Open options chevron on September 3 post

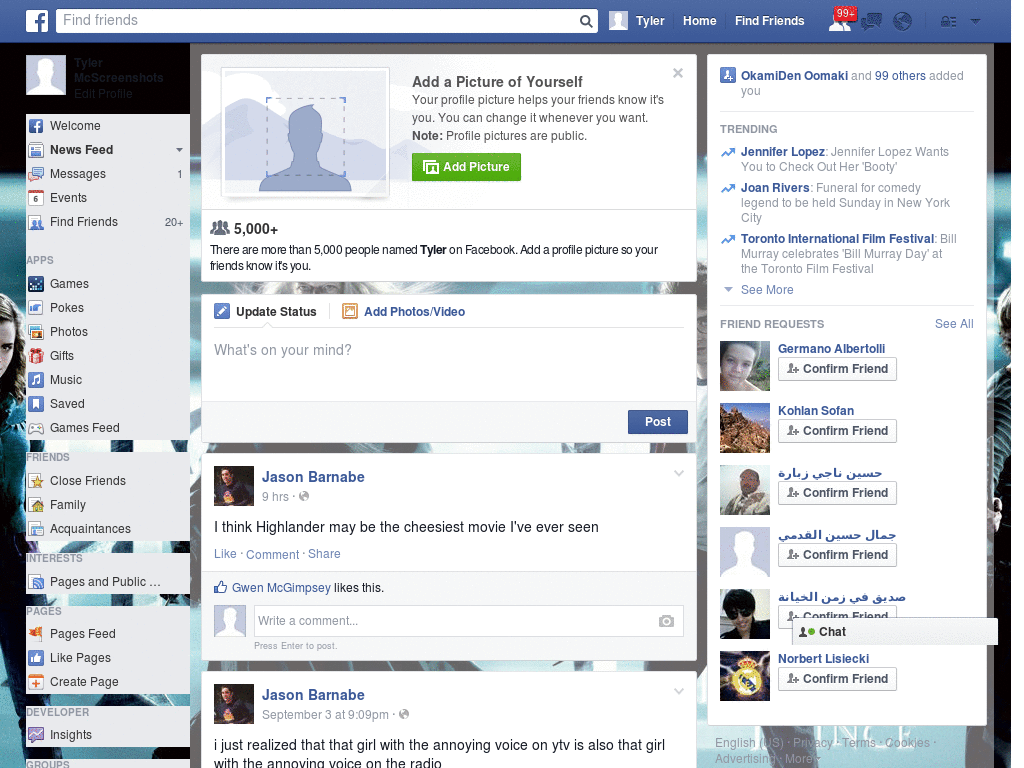(679, 691)
